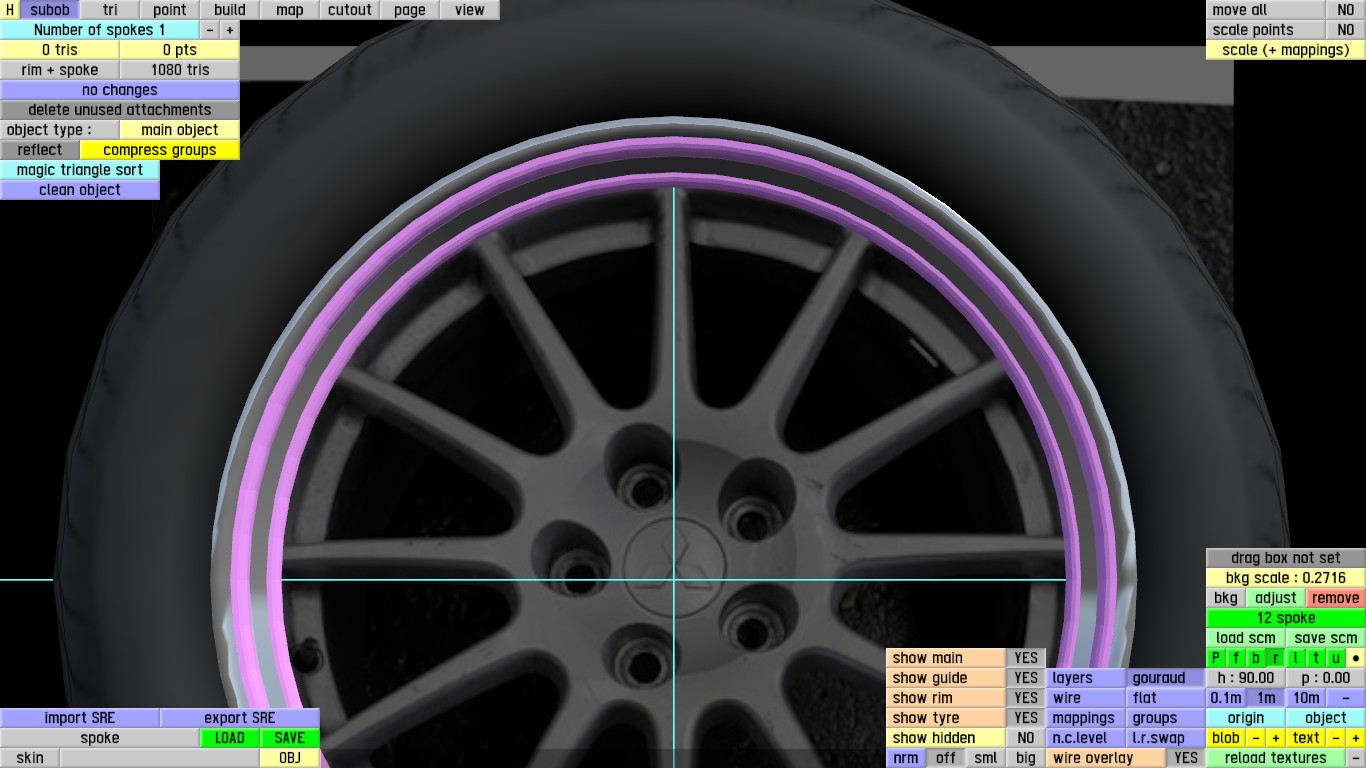The width and height of the screenshot is (1366, 768).
Task: Select the f view button
Action: [x=1236, y=658]
